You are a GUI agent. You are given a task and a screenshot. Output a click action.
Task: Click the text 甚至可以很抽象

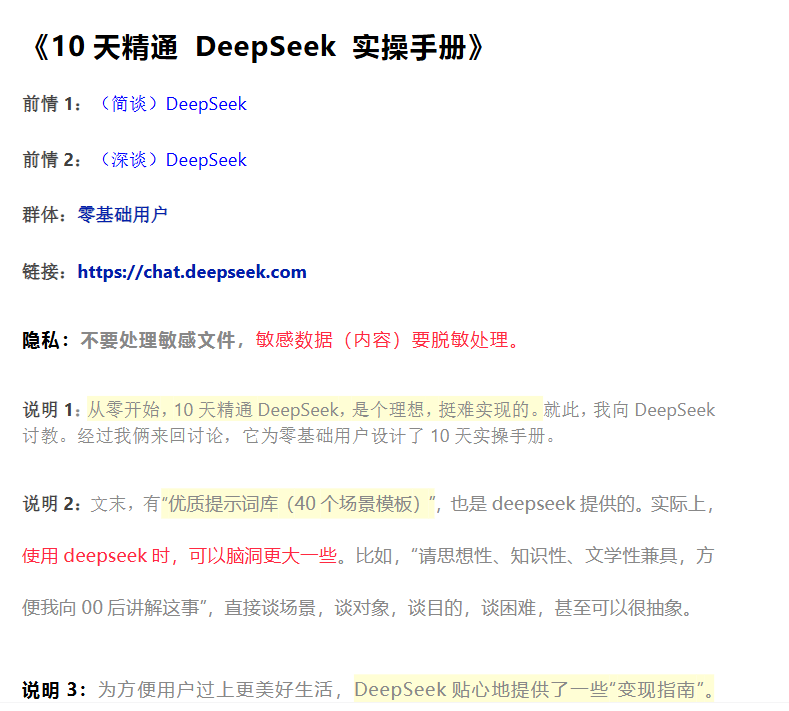pos(618,608)
